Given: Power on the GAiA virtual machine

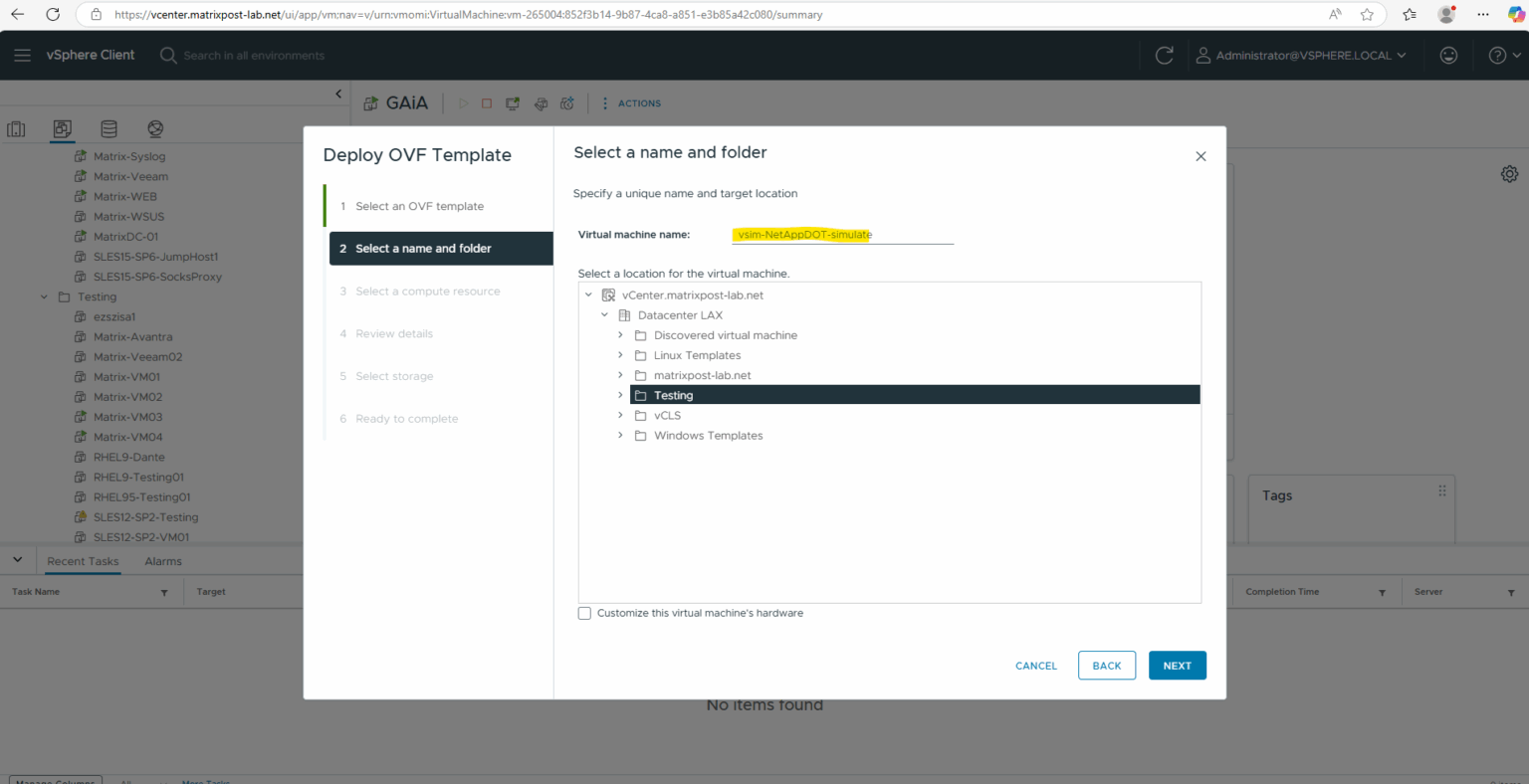Looking at the screenshot, I should [x=463, y=103].
